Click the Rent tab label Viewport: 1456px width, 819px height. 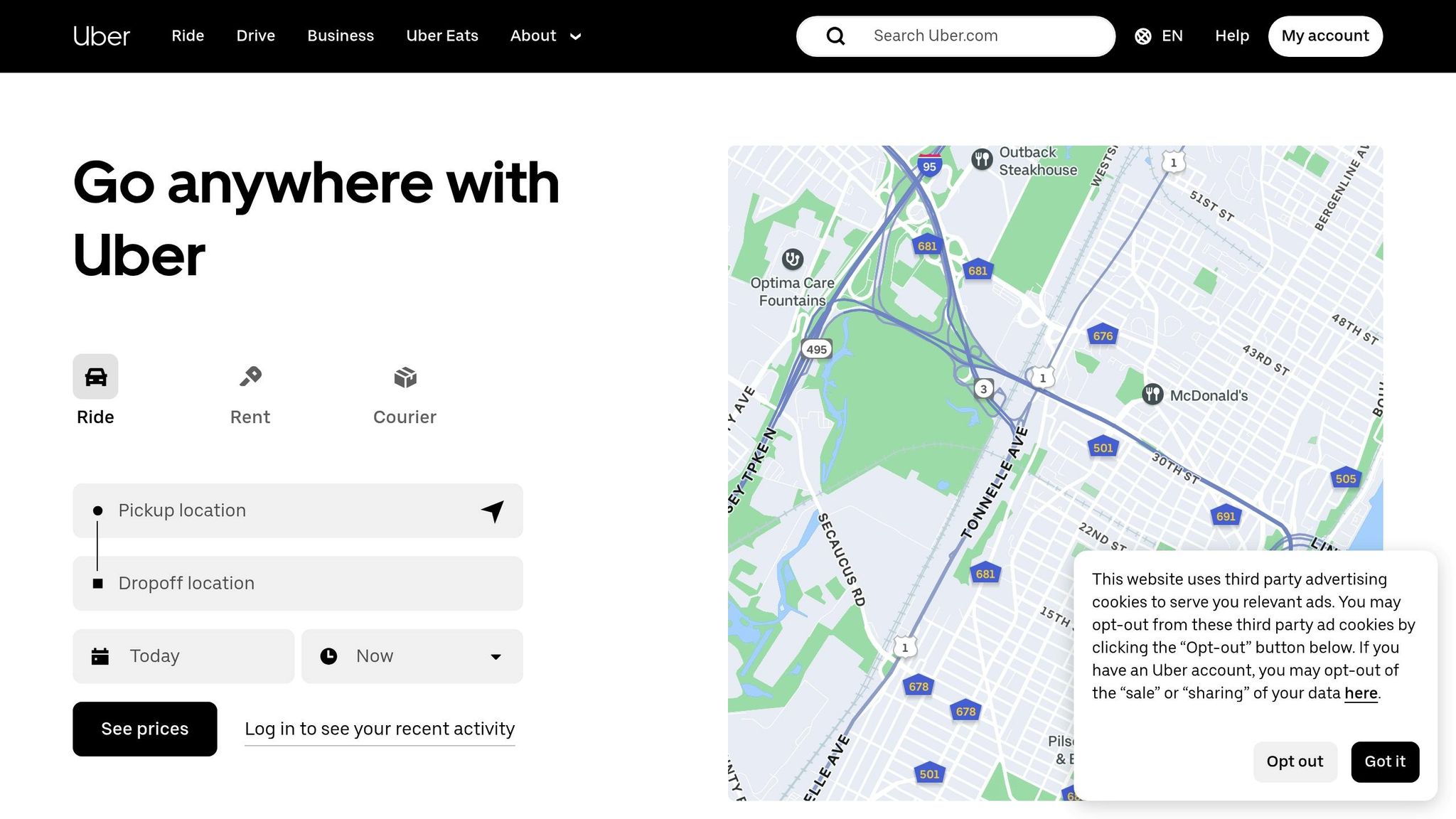click(x=250, y=417)
